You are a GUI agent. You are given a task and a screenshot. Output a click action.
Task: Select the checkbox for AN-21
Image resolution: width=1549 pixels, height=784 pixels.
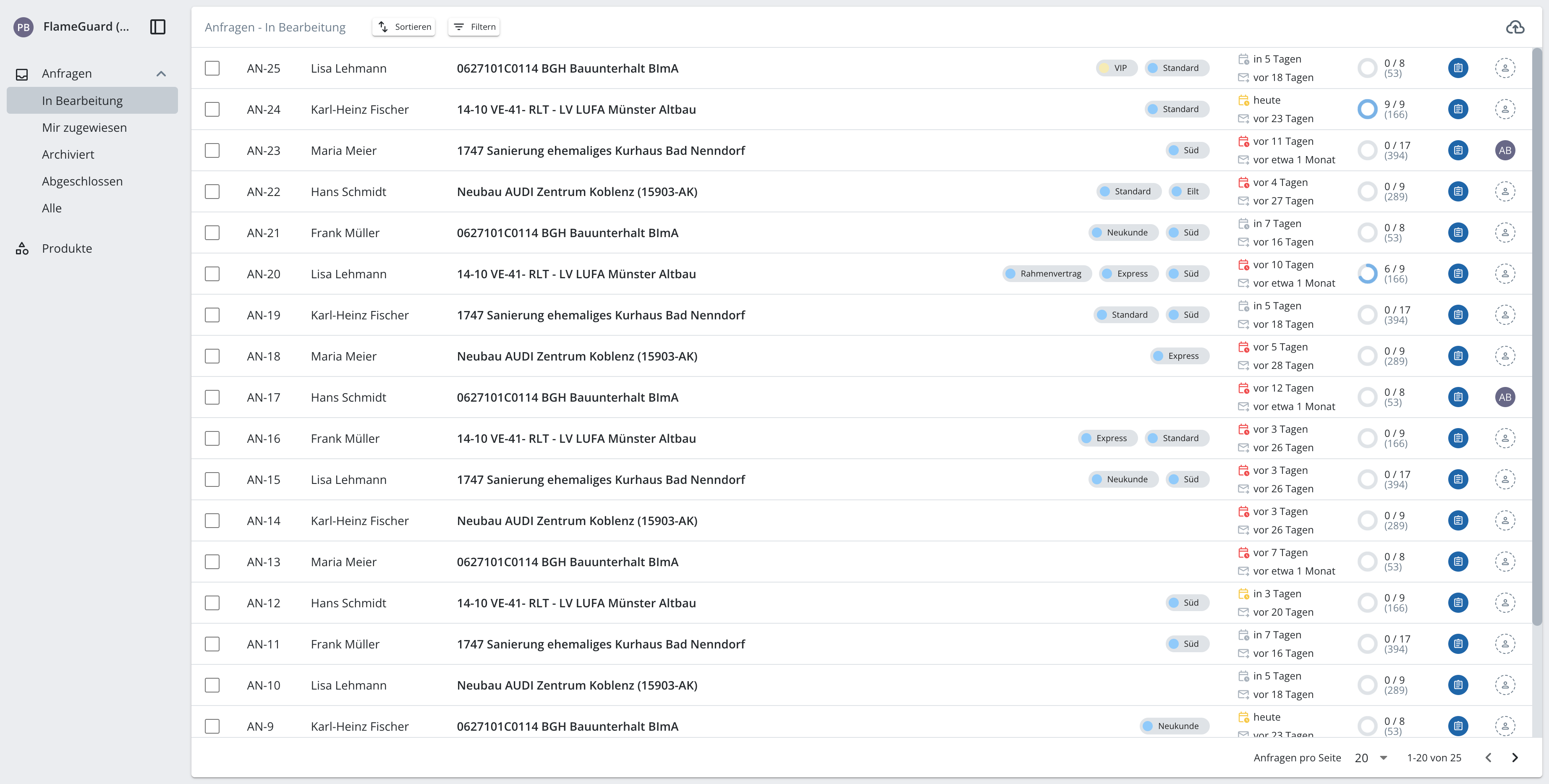click(x=212, y=233)
